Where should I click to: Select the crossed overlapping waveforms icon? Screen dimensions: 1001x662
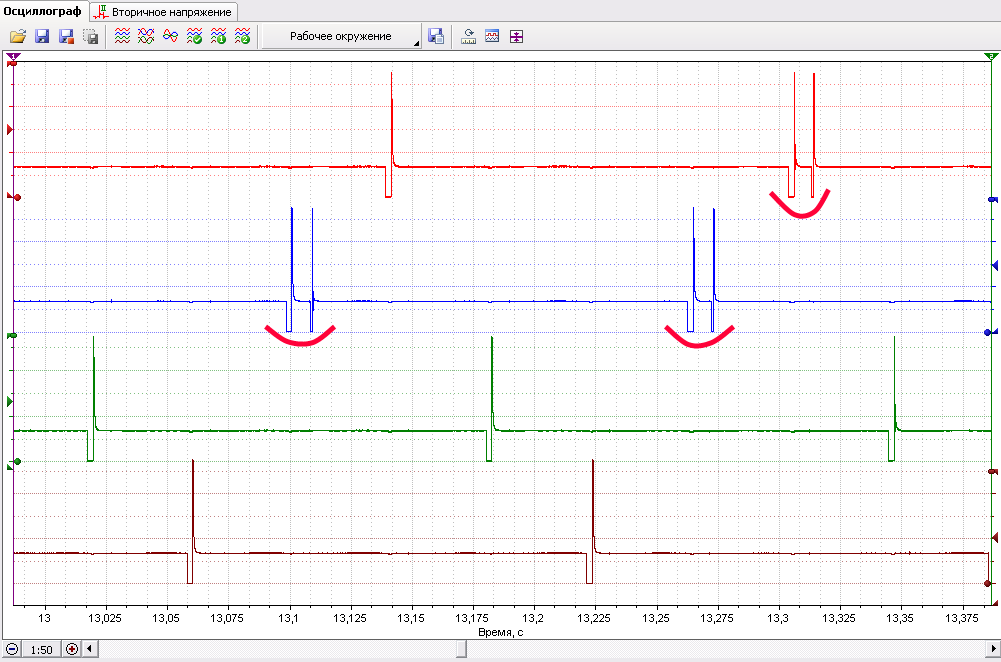click(x=146, y=36)
